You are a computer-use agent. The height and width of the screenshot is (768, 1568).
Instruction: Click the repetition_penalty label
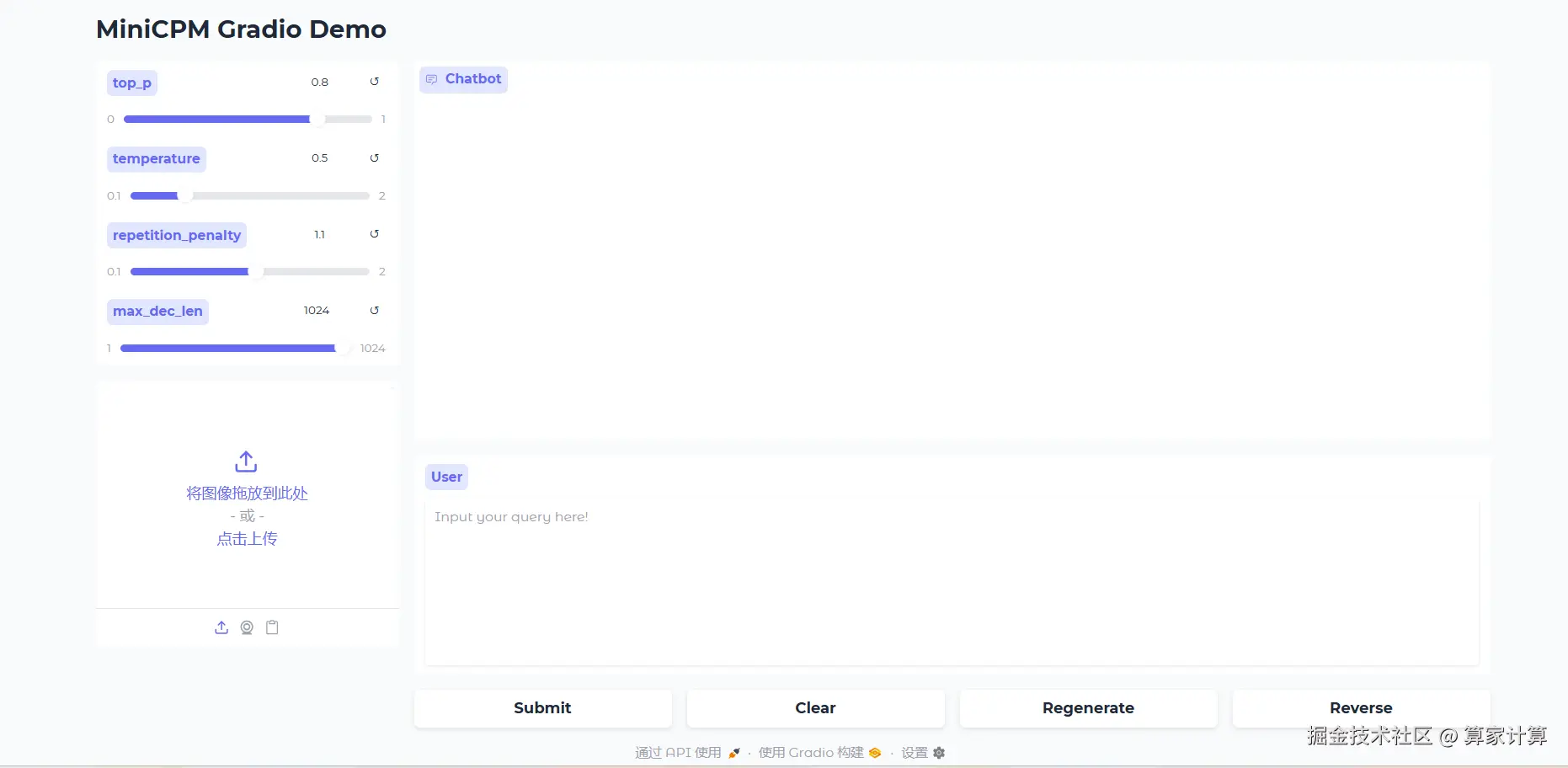[177, 235]
